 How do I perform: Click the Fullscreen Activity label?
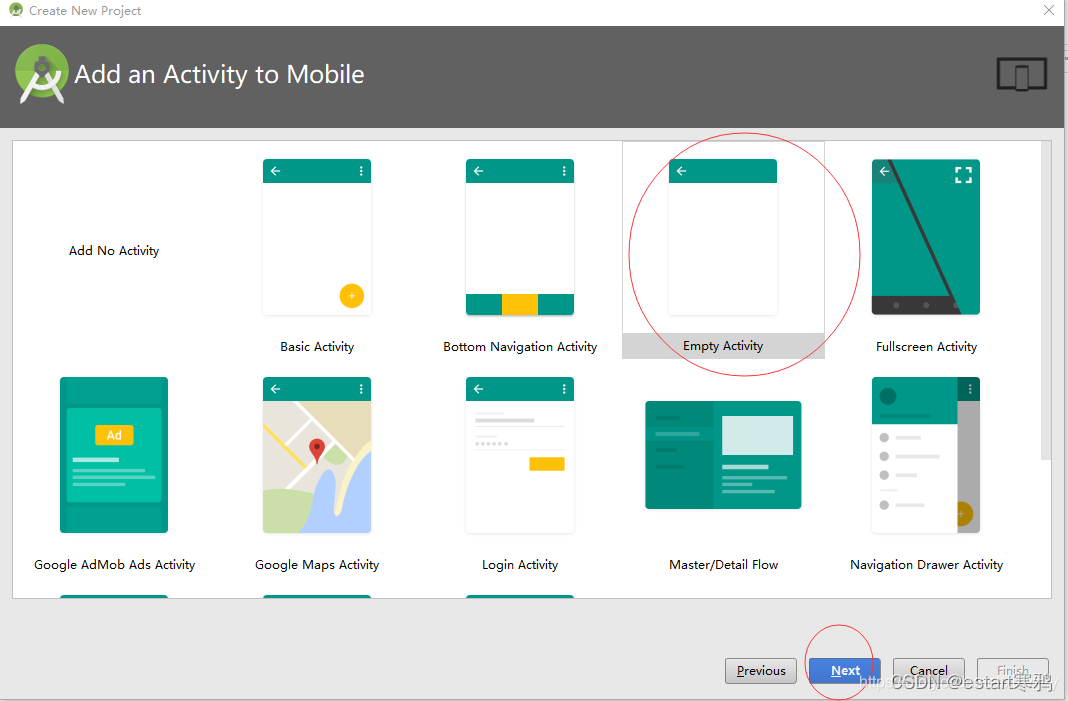(926, 347)
